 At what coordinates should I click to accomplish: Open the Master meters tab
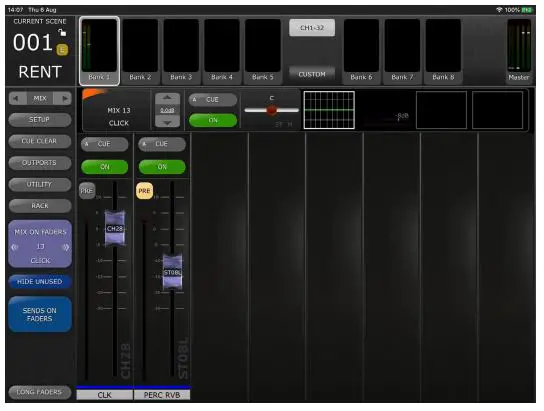click(519, 51)
